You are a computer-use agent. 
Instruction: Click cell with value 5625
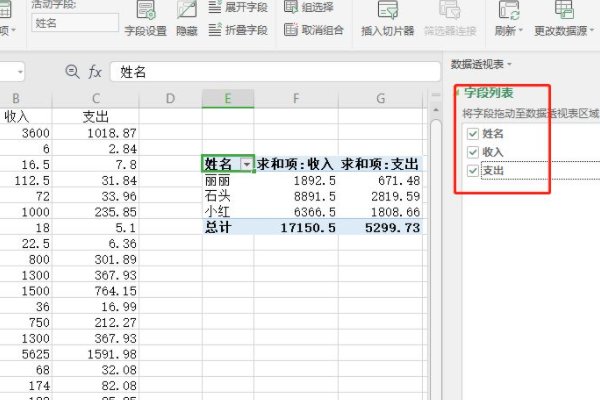(x=26, y=354)
